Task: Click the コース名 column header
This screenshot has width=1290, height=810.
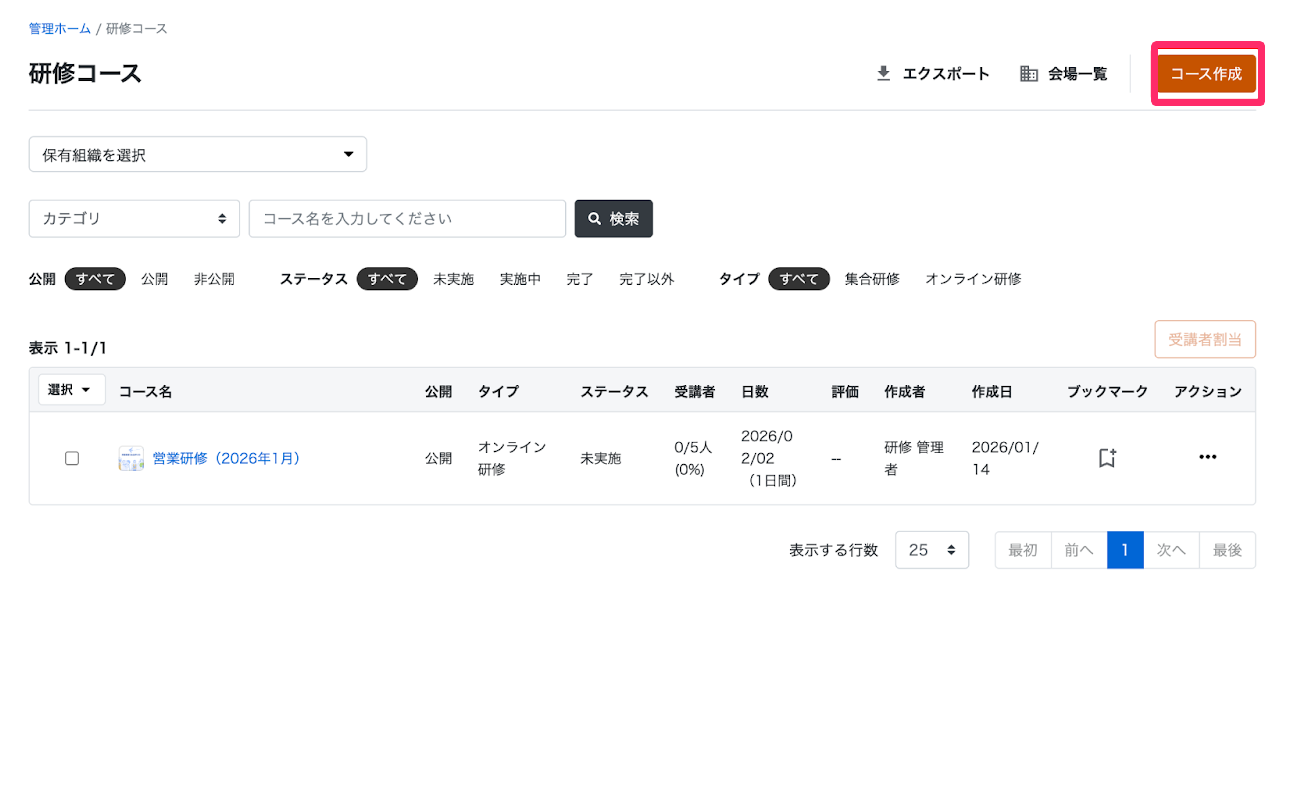Action: [145, 392]
